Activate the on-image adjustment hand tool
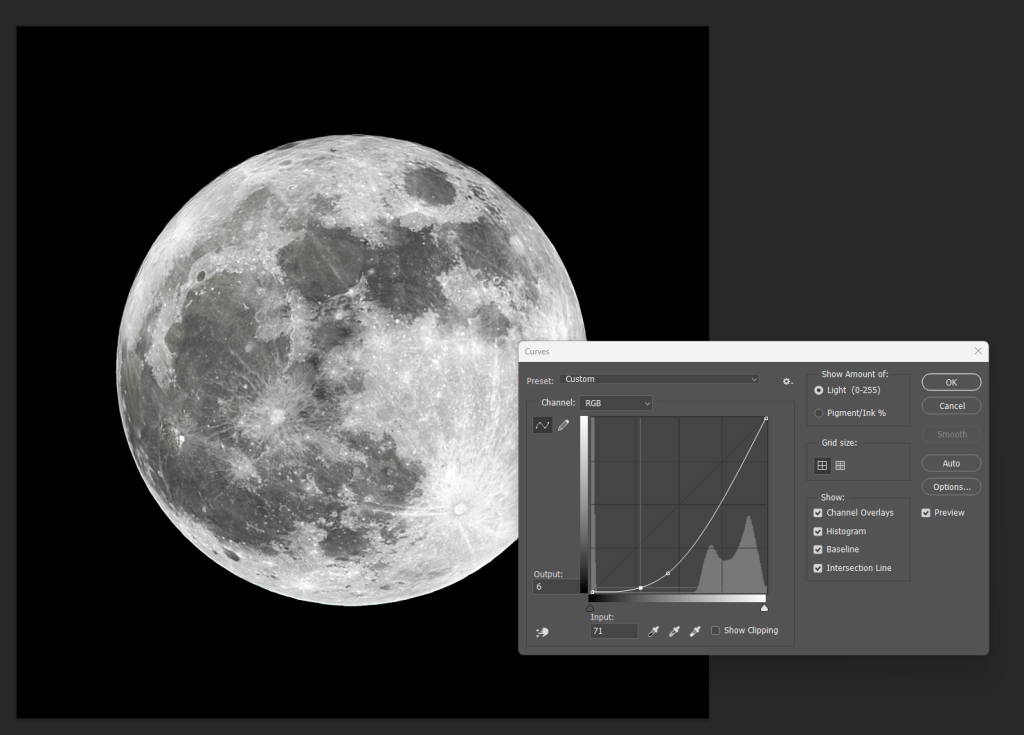The image size is (1024, 735). [x=542, y=632]
